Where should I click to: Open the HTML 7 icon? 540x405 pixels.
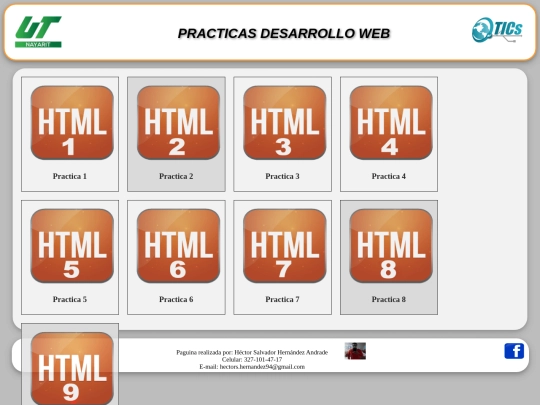(x=284, y=246)
